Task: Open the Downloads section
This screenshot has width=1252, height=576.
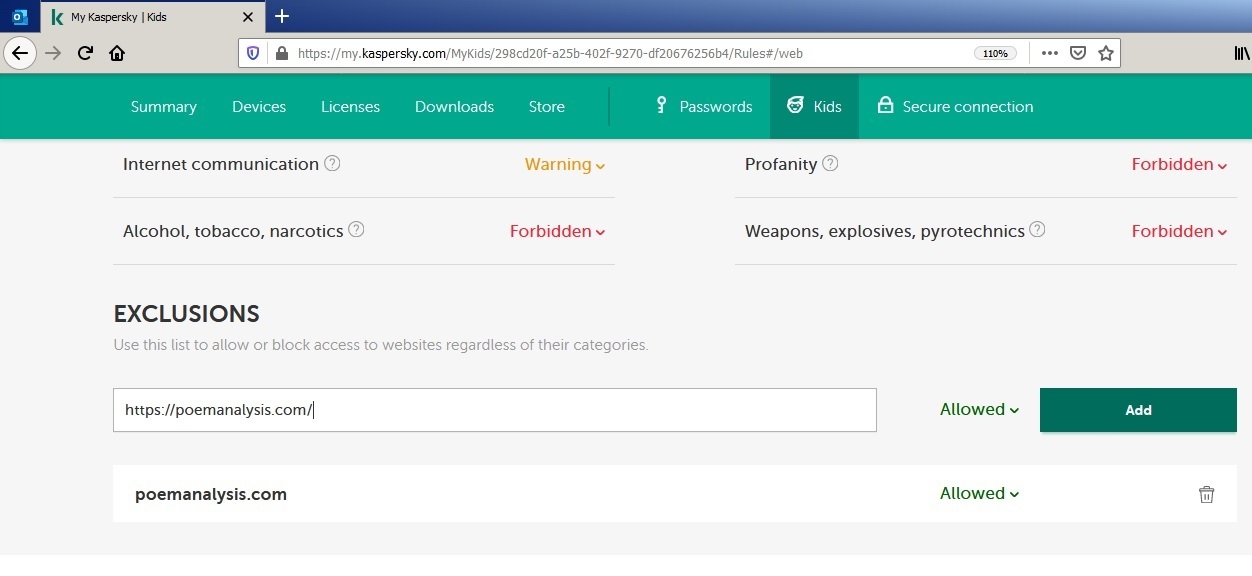Action: tap(454, 107)
